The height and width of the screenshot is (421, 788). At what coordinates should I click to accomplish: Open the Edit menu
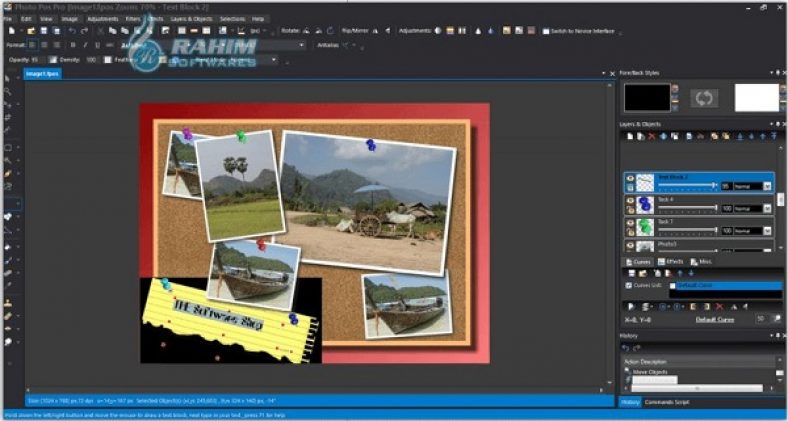(x=26, y=19)
